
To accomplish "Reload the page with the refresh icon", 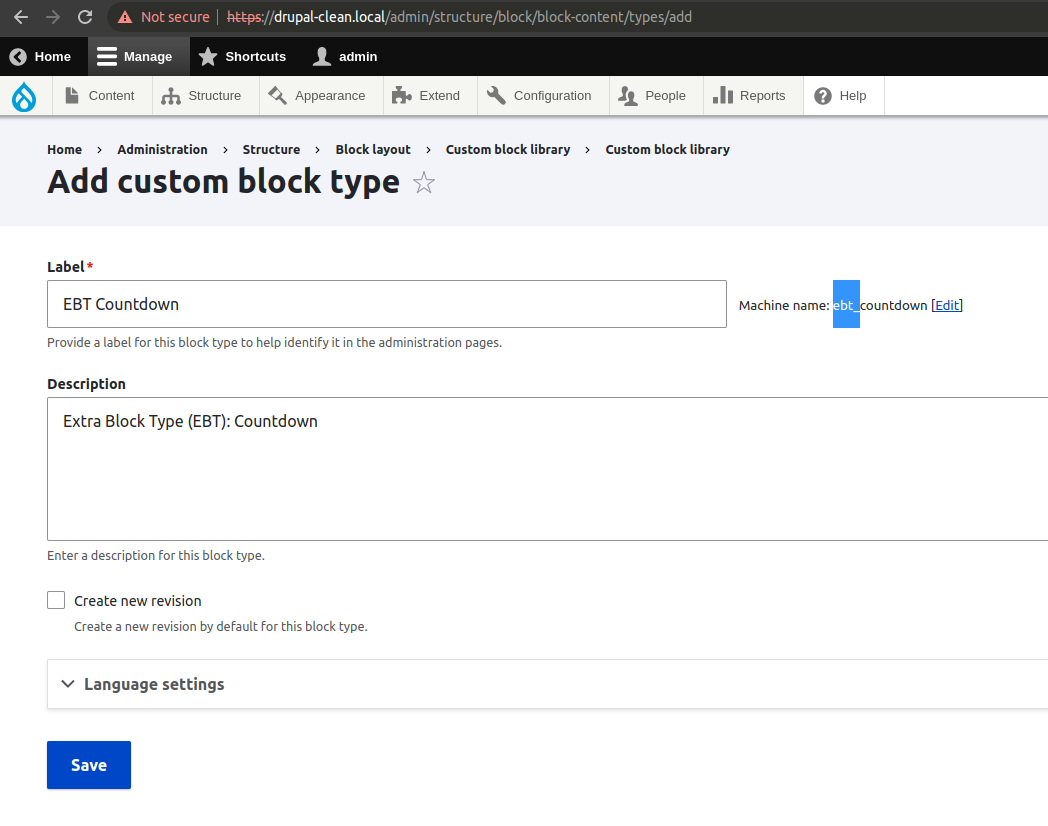I will point(84,16).
